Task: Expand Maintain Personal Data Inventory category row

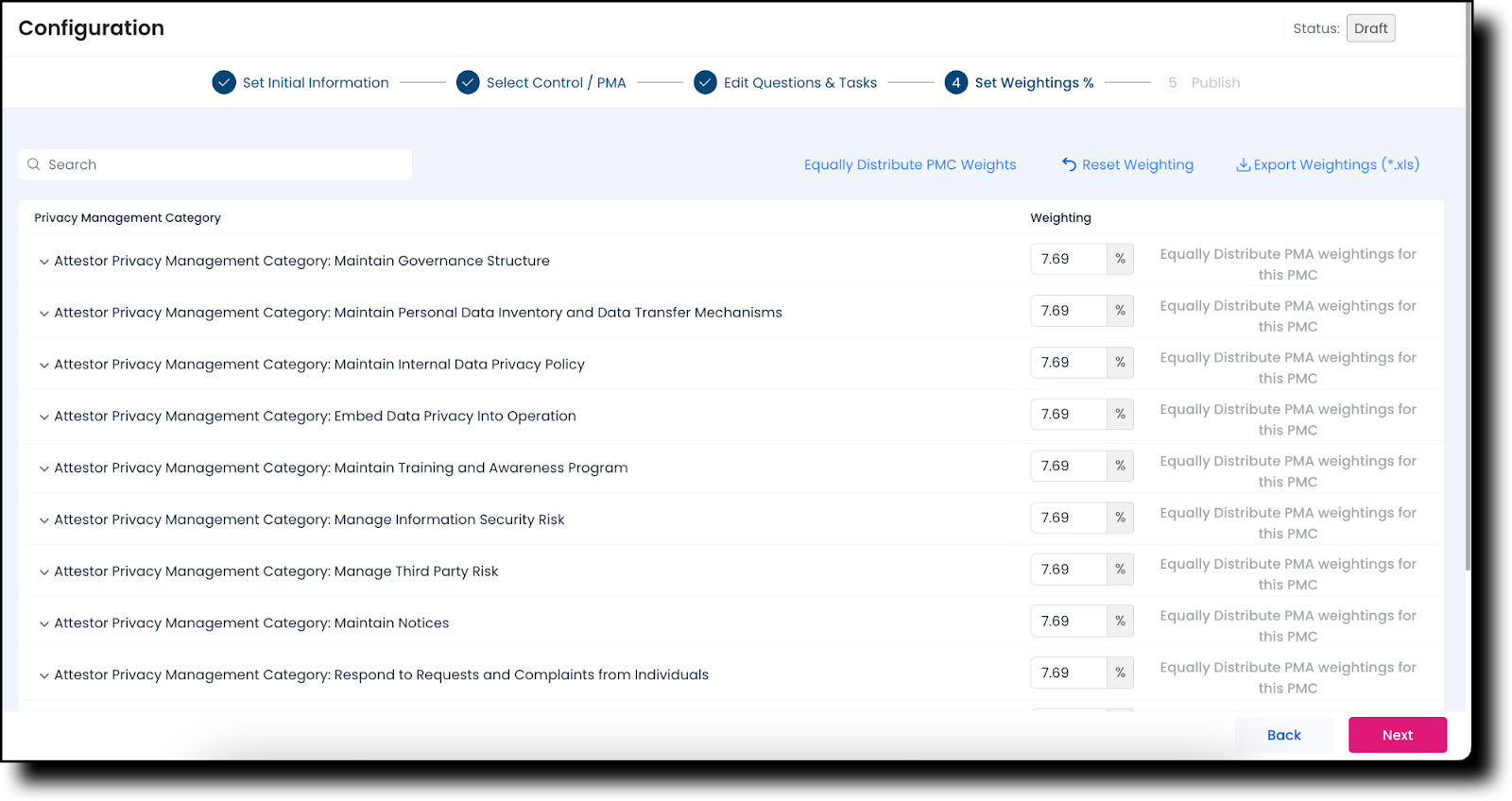Action: tap(43, 314)
